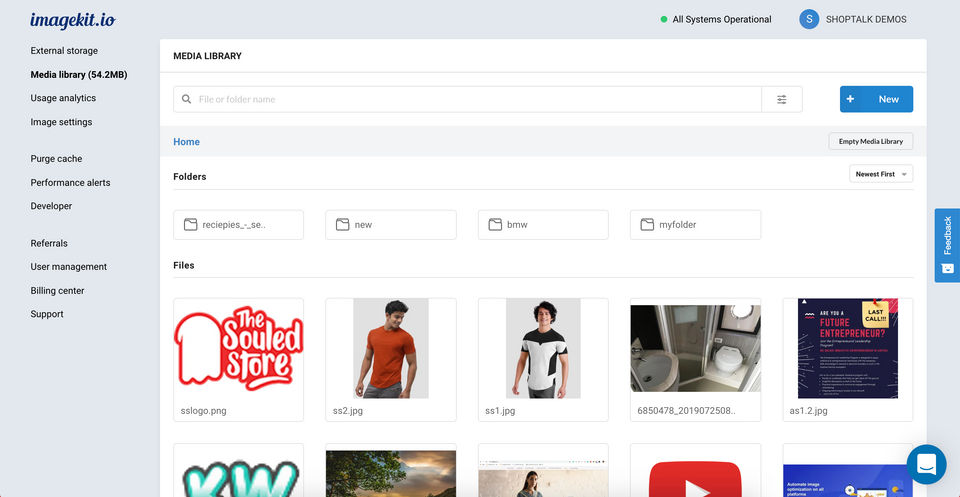Viewport: 960px width, 497px height.
Task: Click the folder icon of reciepies folder
Action: (x=190, y=225)
